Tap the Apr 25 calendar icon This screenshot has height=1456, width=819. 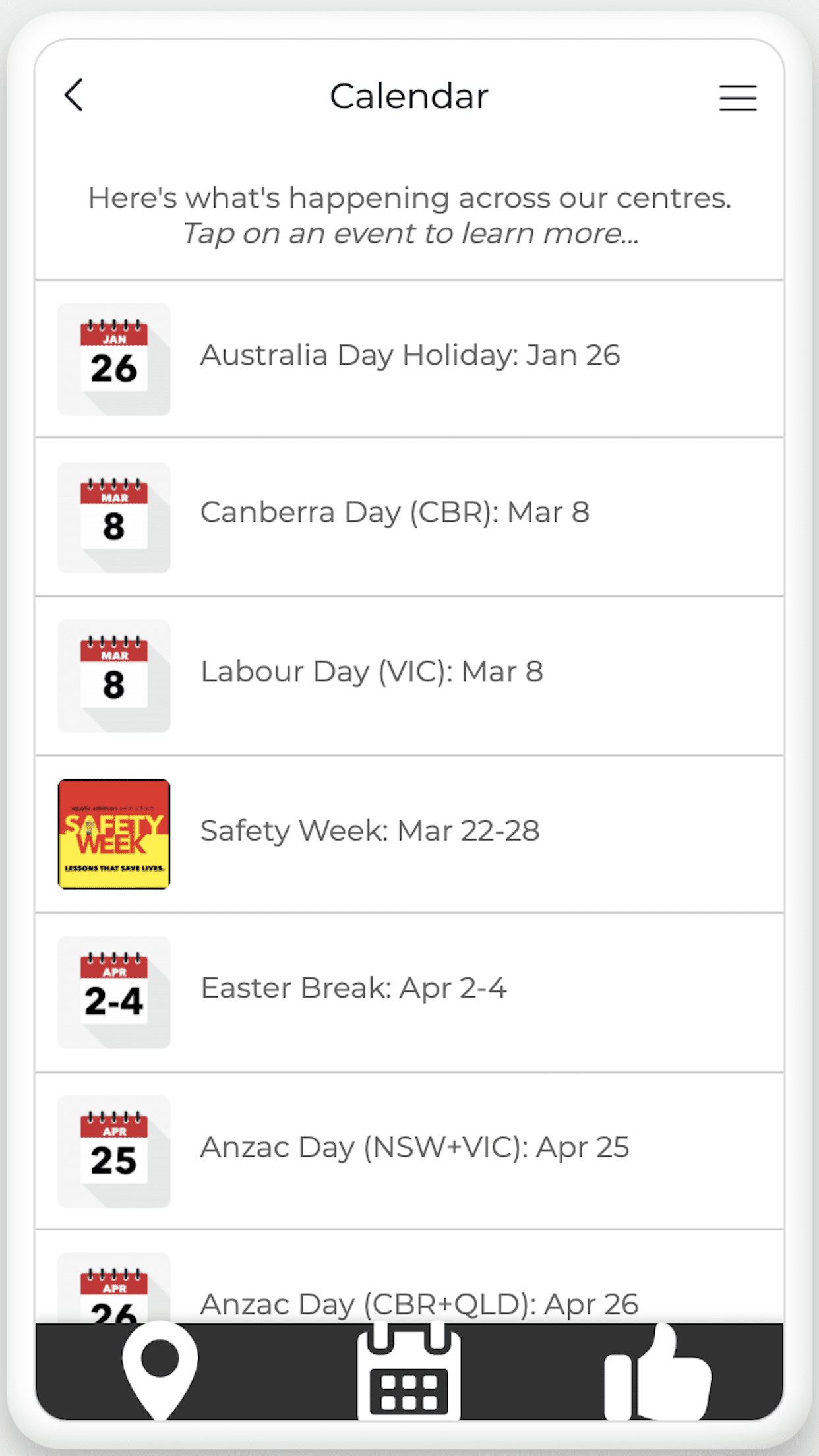click(114, 1151)
